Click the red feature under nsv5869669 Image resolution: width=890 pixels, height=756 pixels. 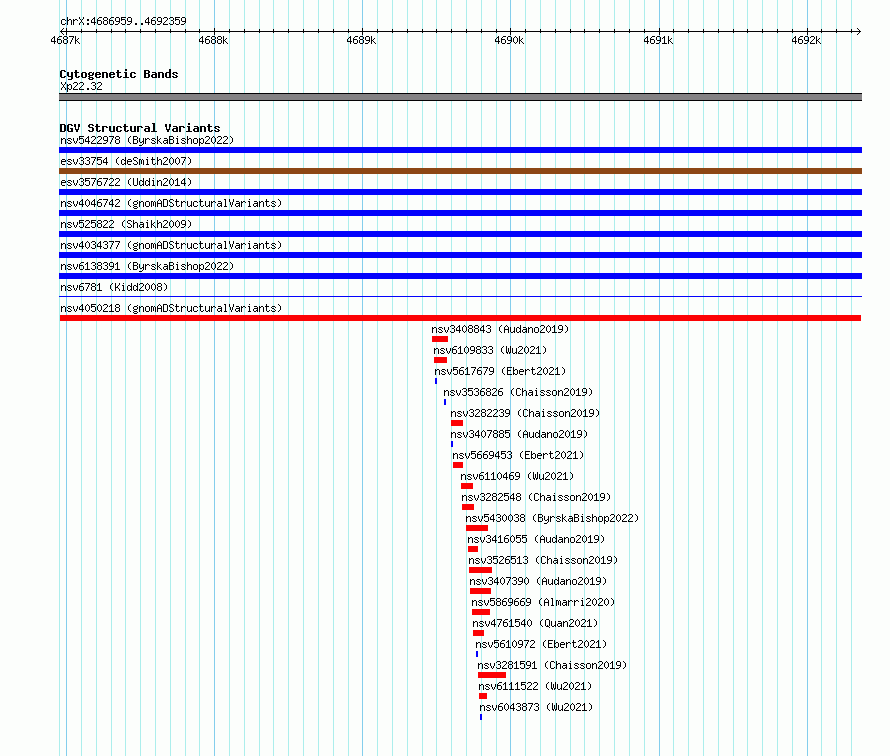(481, 612)
